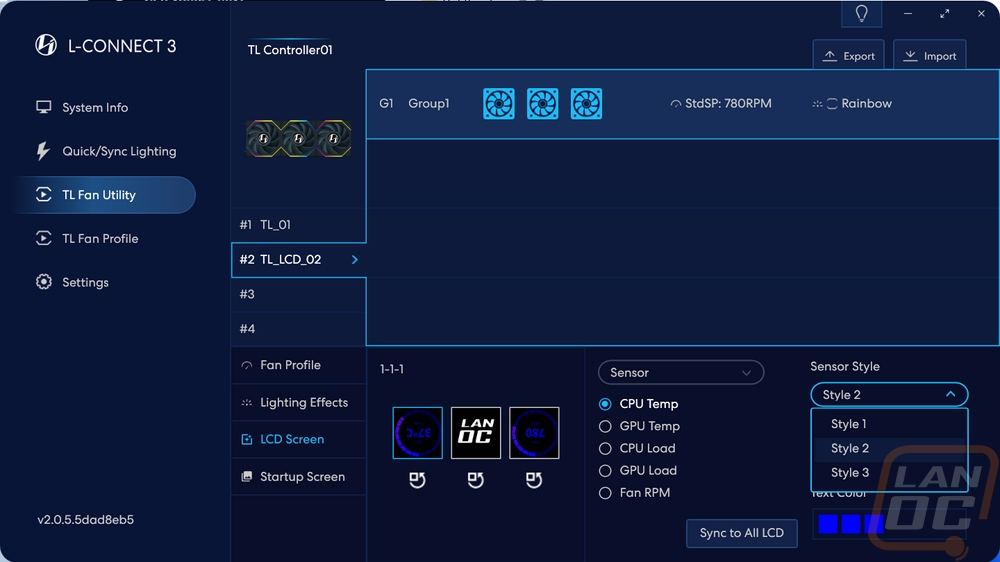Click the three-fan preview thumbnail
The image size is (1000, 562).
pos(298,138)
